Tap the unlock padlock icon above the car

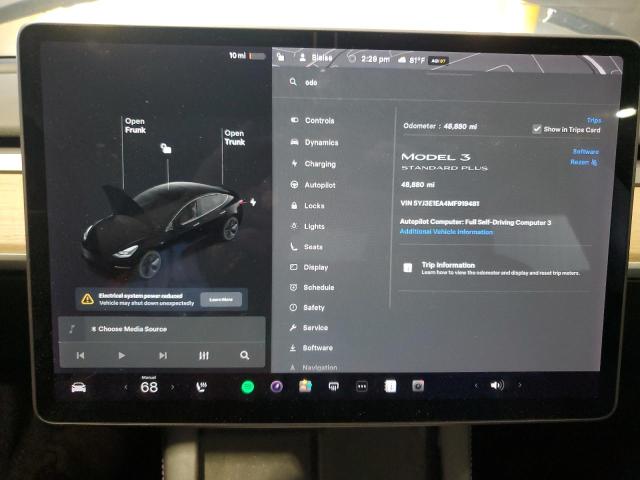166,148
